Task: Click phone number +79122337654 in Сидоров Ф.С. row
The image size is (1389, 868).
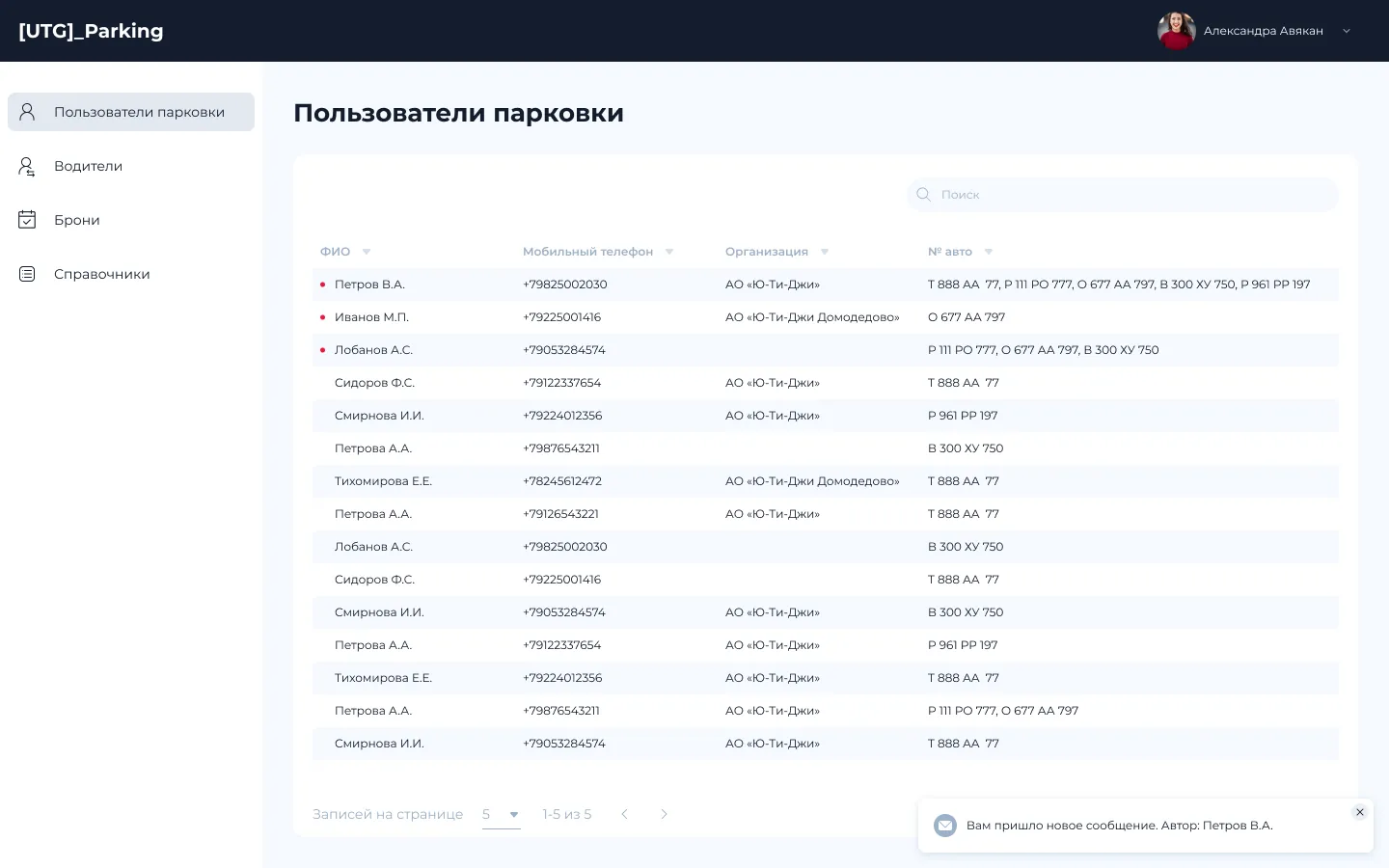Action: point(561,383)
